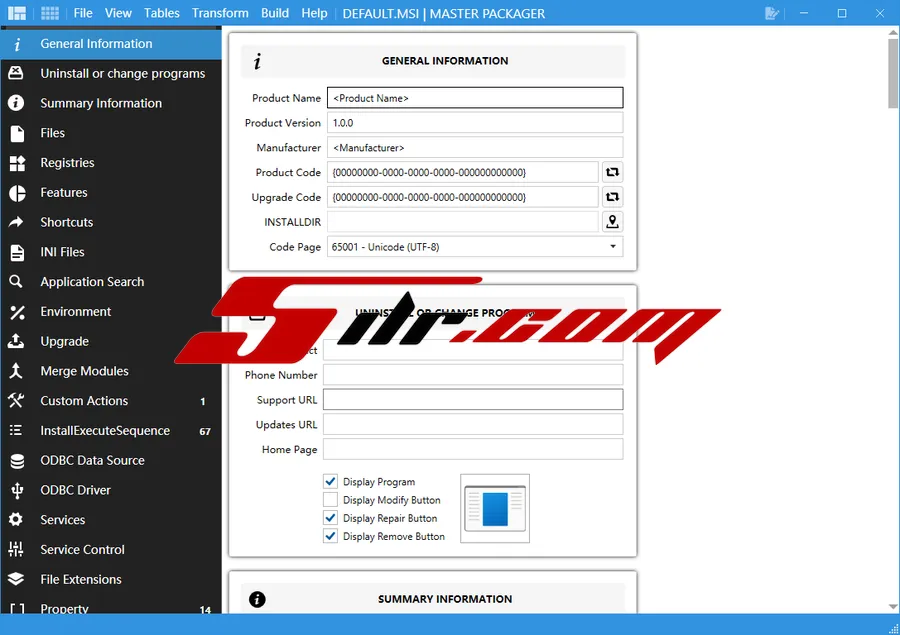Click the Service Control sliders icon
The image size is (900, 635).
[16, 549]
